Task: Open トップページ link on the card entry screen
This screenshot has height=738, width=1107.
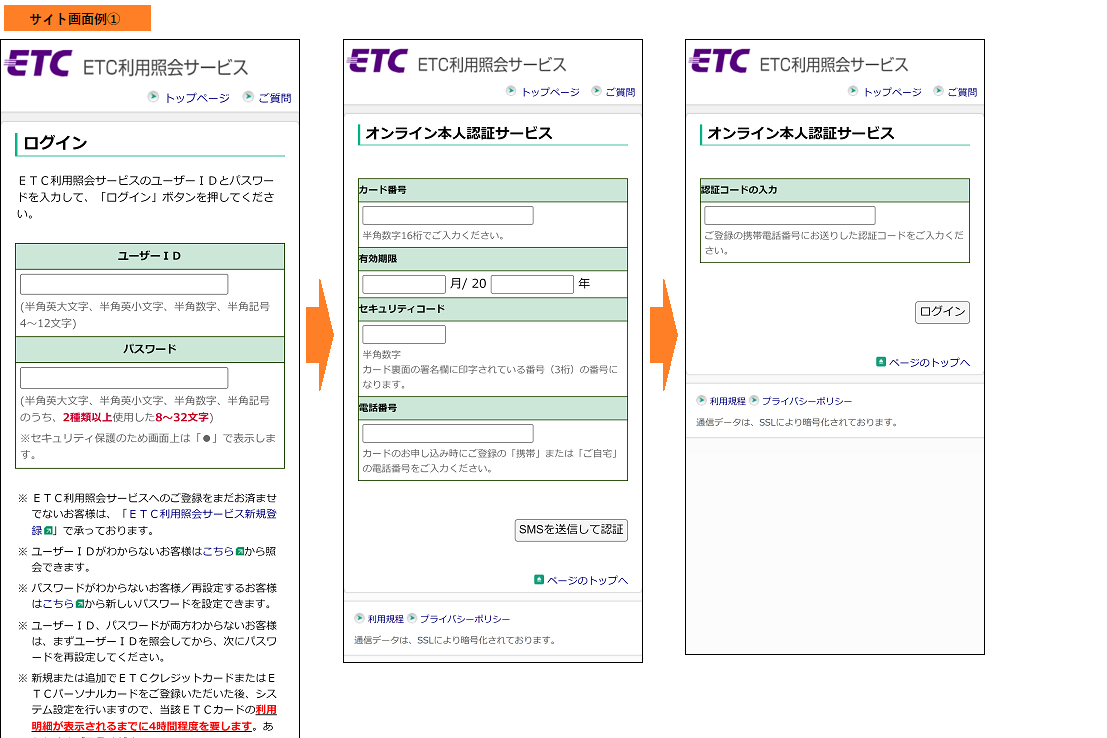Action: pos(550,92)
